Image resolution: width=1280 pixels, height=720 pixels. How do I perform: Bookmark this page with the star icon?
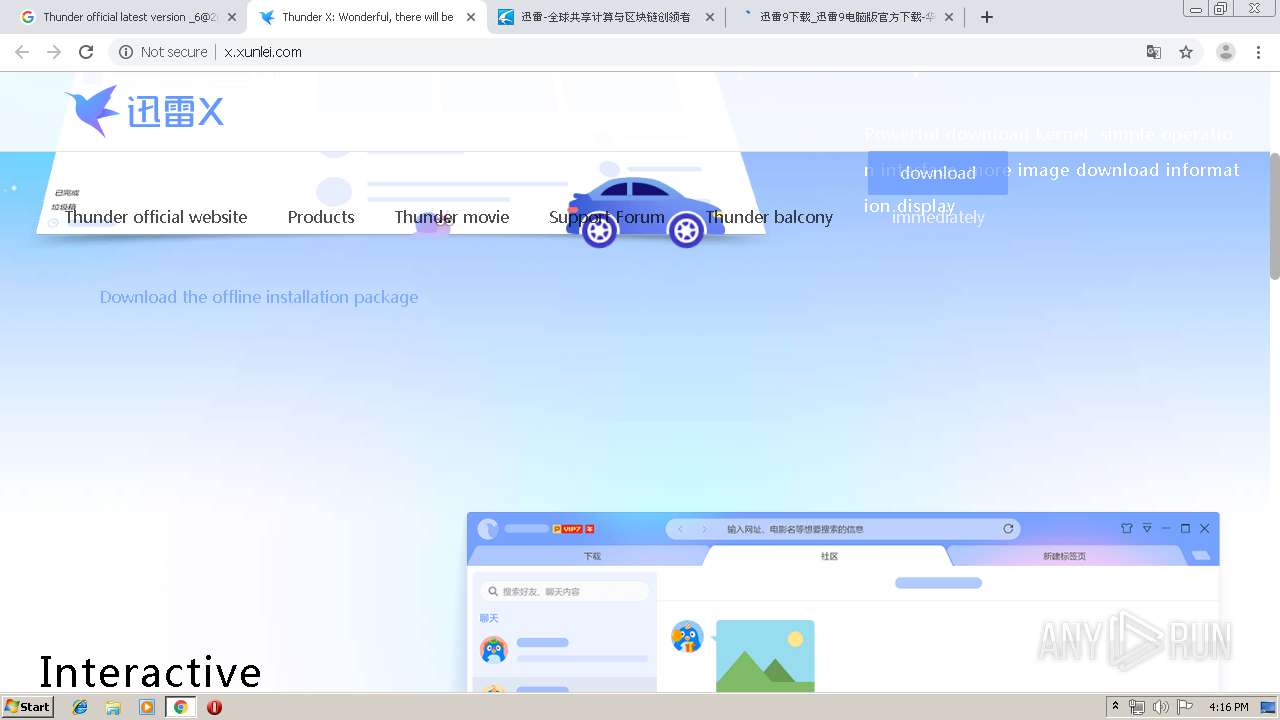click(1186, 52)
